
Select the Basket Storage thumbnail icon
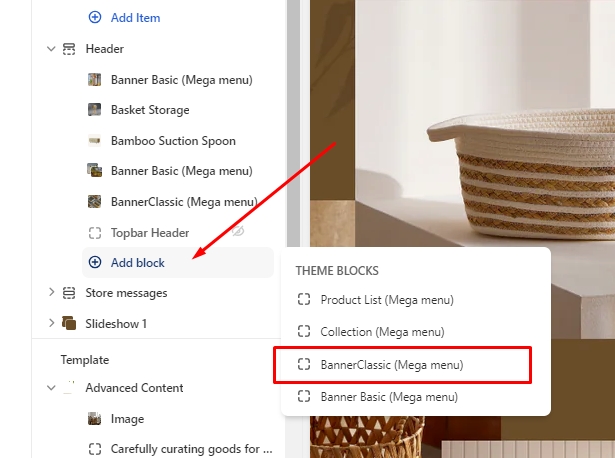coord(95,110)
